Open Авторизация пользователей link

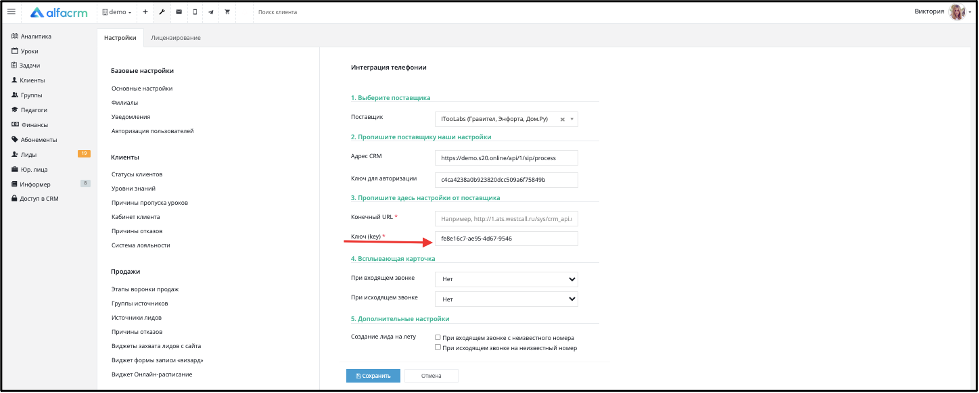coord(153,131)
